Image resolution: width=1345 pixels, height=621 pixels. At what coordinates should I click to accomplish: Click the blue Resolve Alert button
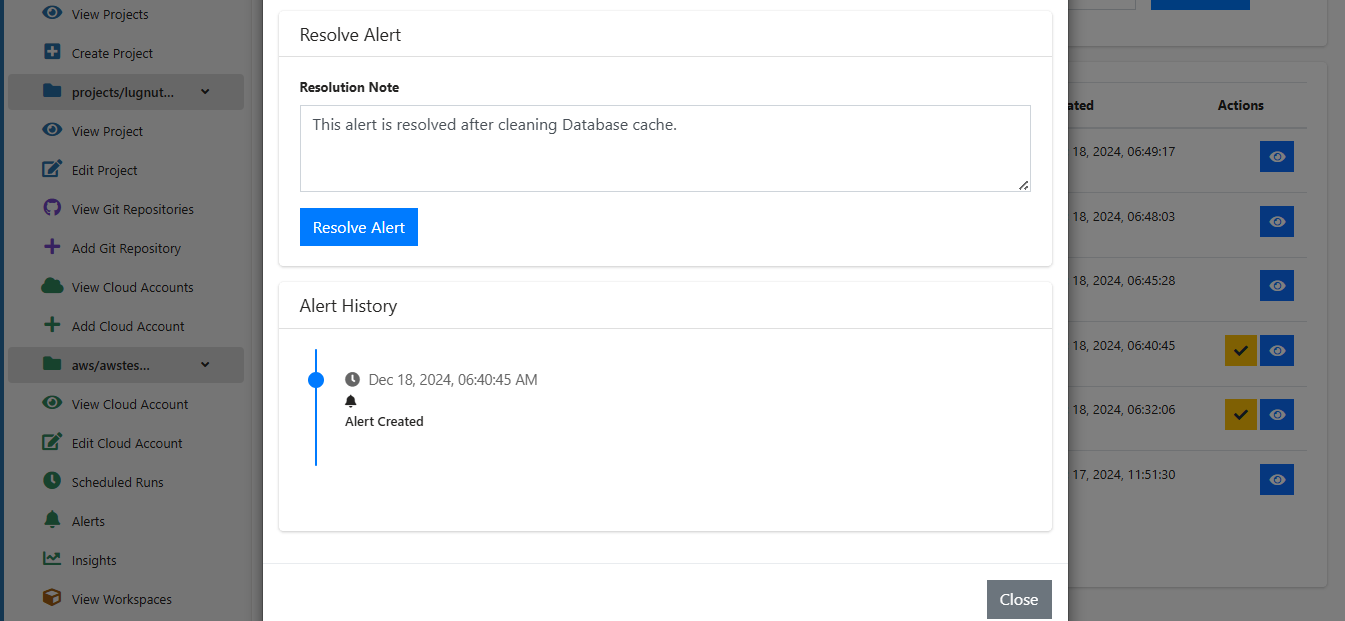coord(359,227)
